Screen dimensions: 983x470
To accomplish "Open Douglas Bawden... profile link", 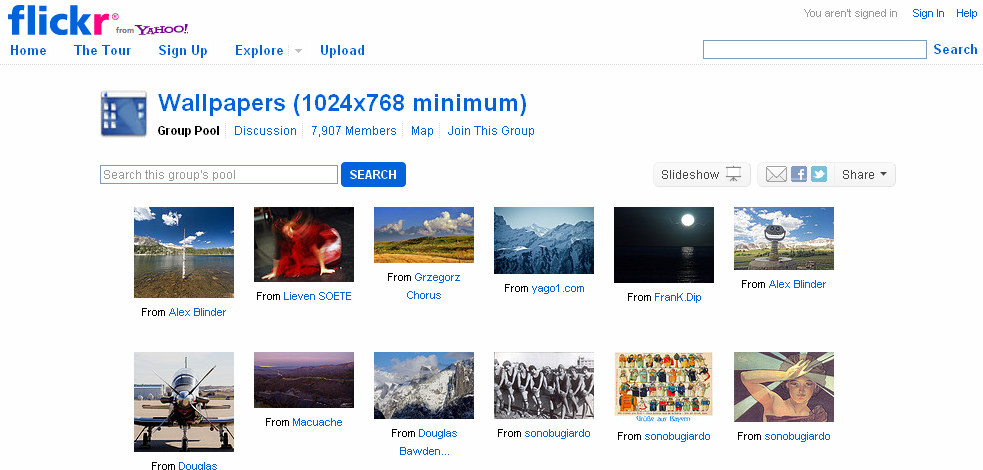I will [x=429, y=442].
